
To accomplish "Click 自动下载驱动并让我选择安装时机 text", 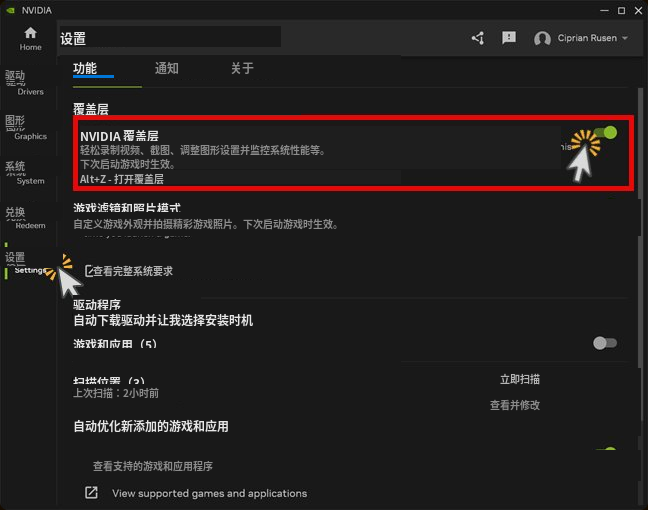I will 163,320.
